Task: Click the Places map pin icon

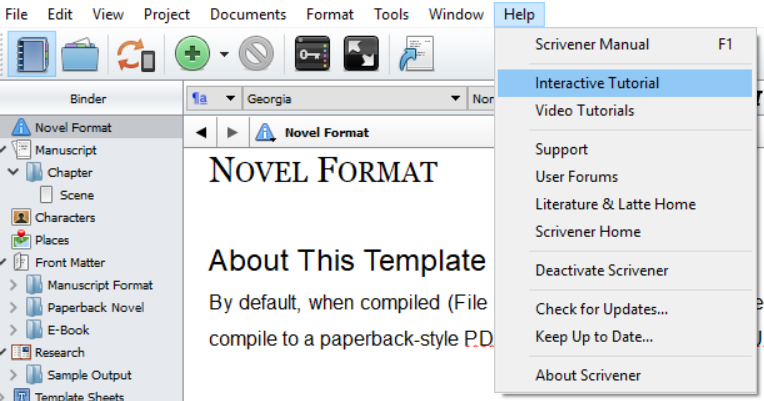Action: tap(21, 239)
